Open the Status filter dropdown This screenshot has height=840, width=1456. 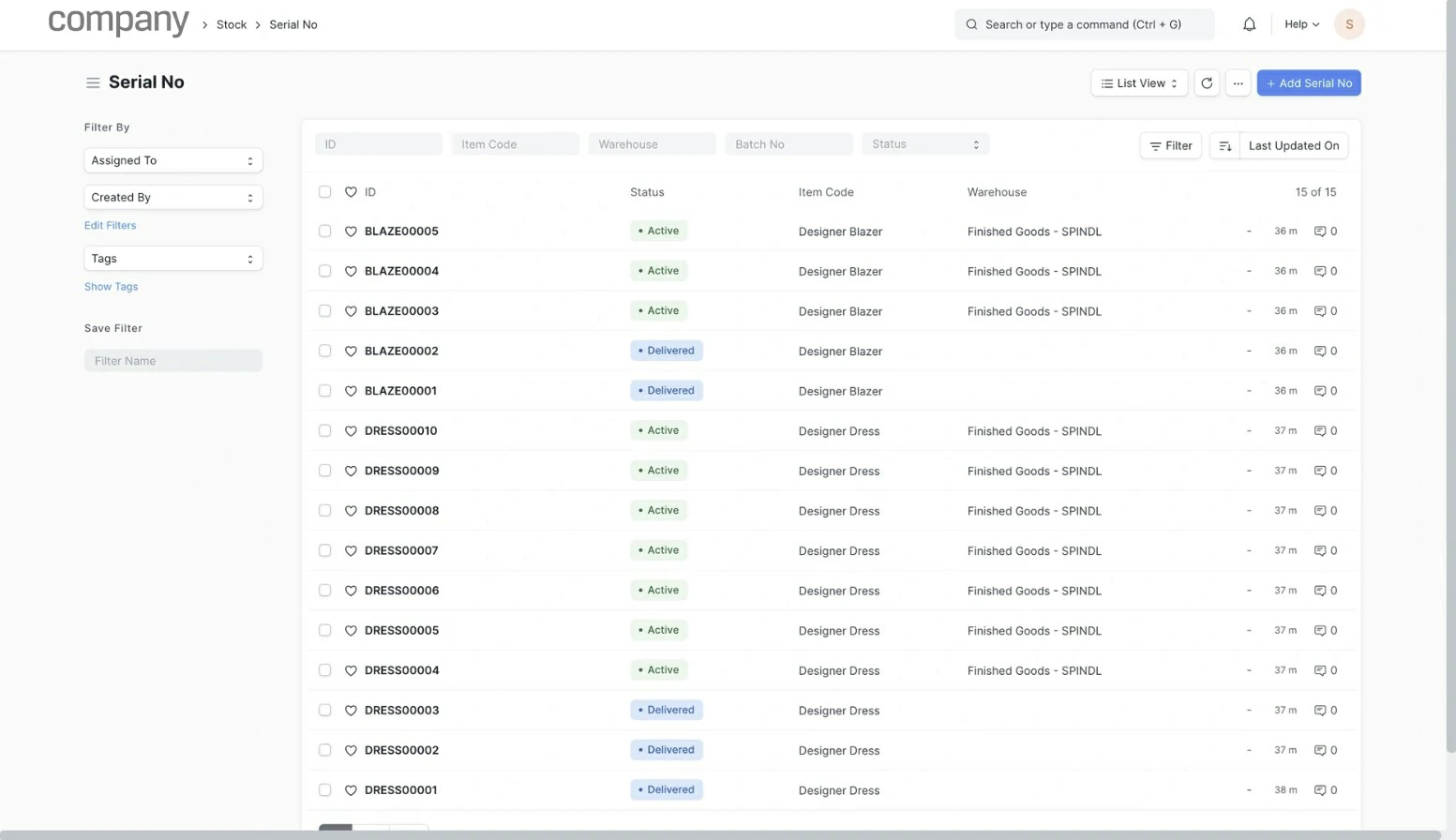[924, 144]
